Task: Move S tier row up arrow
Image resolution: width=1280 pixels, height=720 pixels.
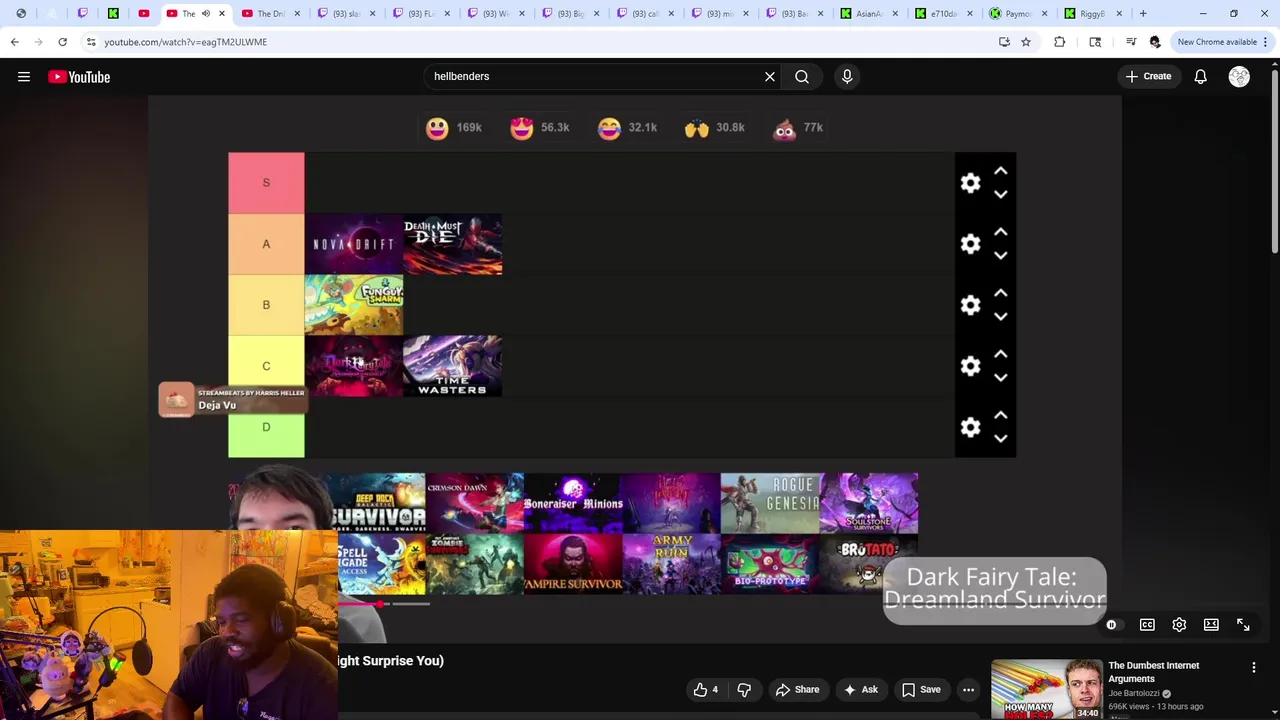Action: pos(1000,172)
